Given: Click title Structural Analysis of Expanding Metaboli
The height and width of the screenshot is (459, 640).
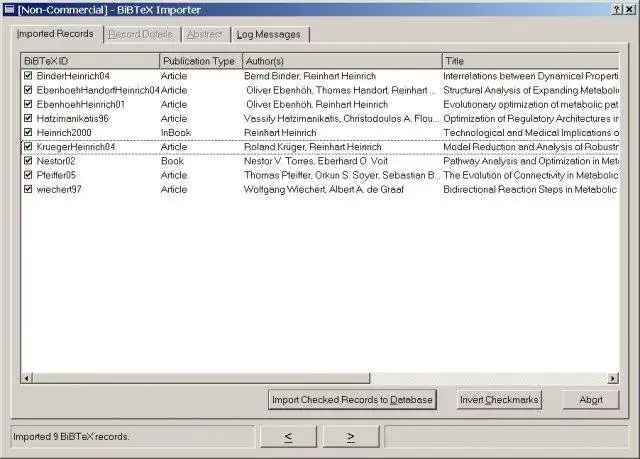Looking at the screenshot, I should coord(531,90).
